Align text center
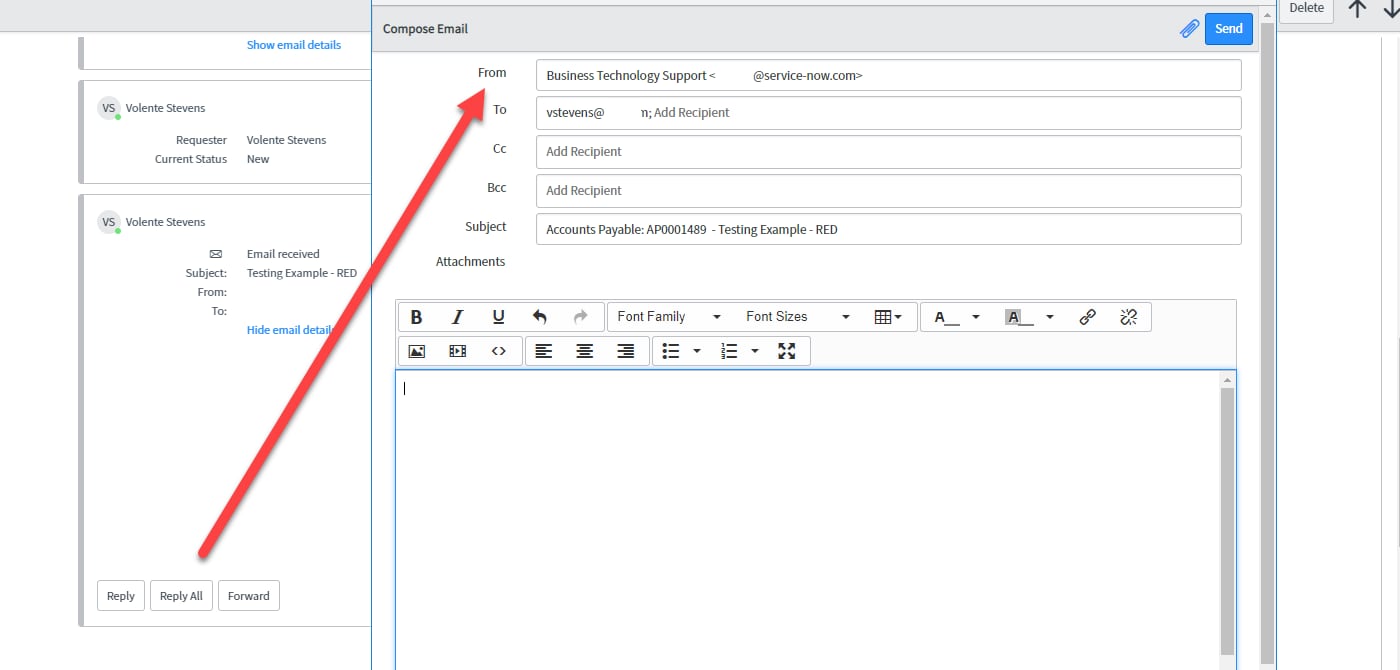Viewport: 1400px width, 670px height. [584, 351]
